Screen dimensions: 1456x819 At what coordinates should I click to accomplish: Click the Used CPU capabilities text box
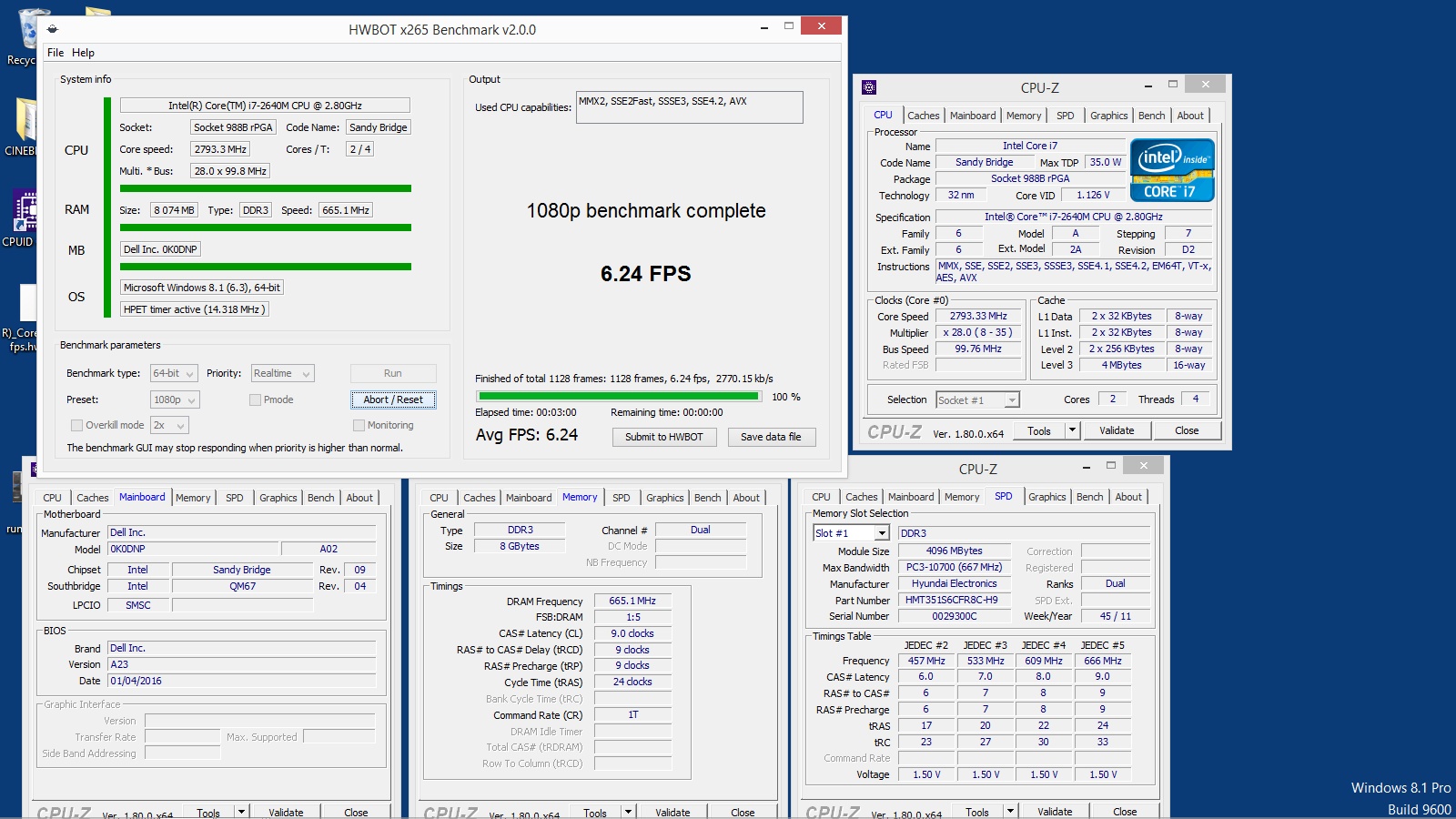(x=690, y=107)
